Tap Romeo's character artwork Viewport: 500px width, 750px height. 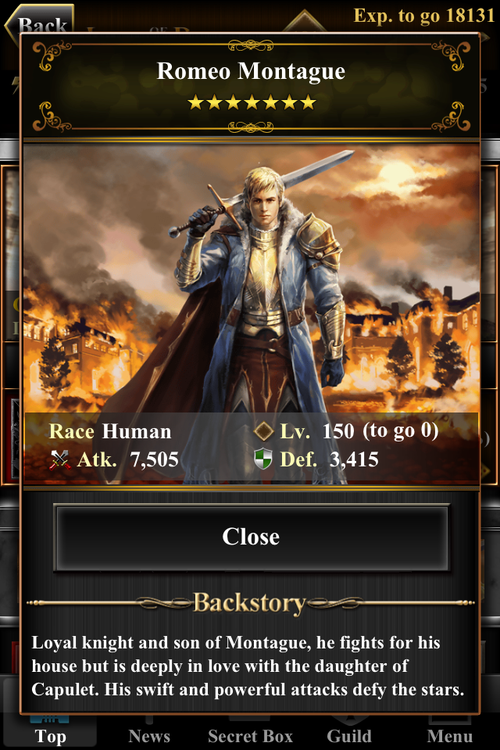251,277
